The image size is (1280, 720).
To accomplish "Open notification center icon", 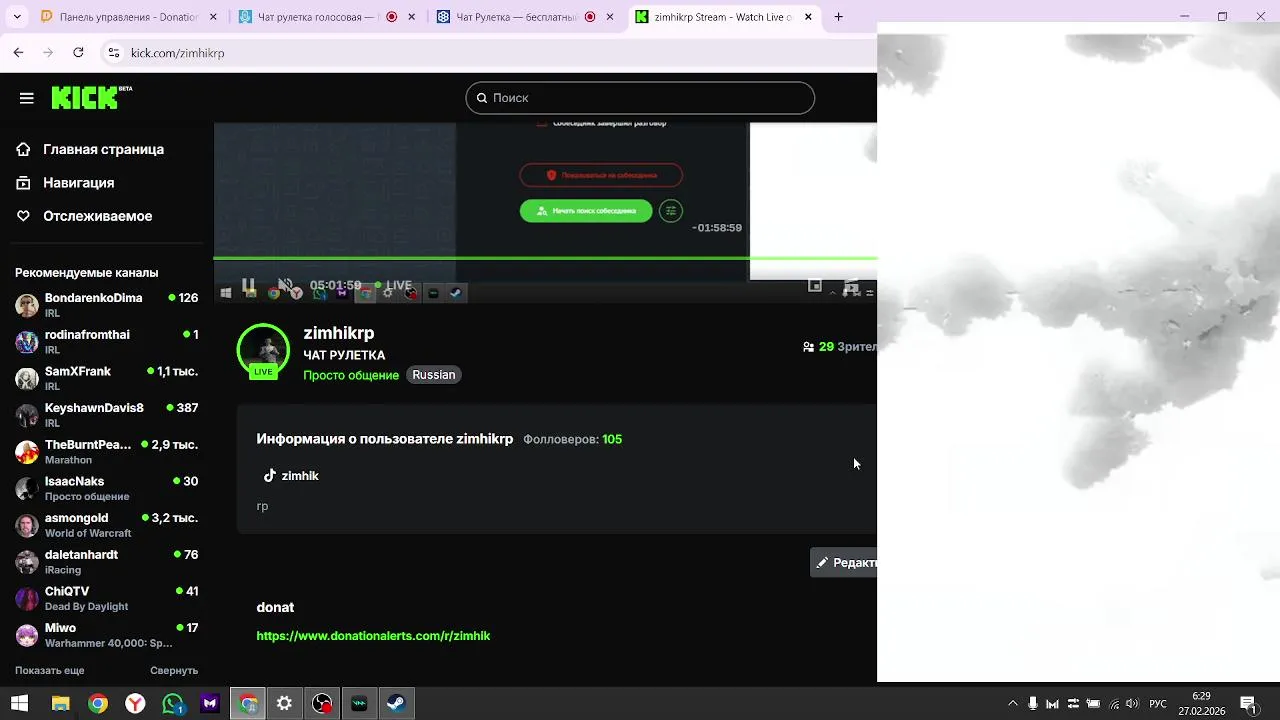I will [x=1248, y=704].
